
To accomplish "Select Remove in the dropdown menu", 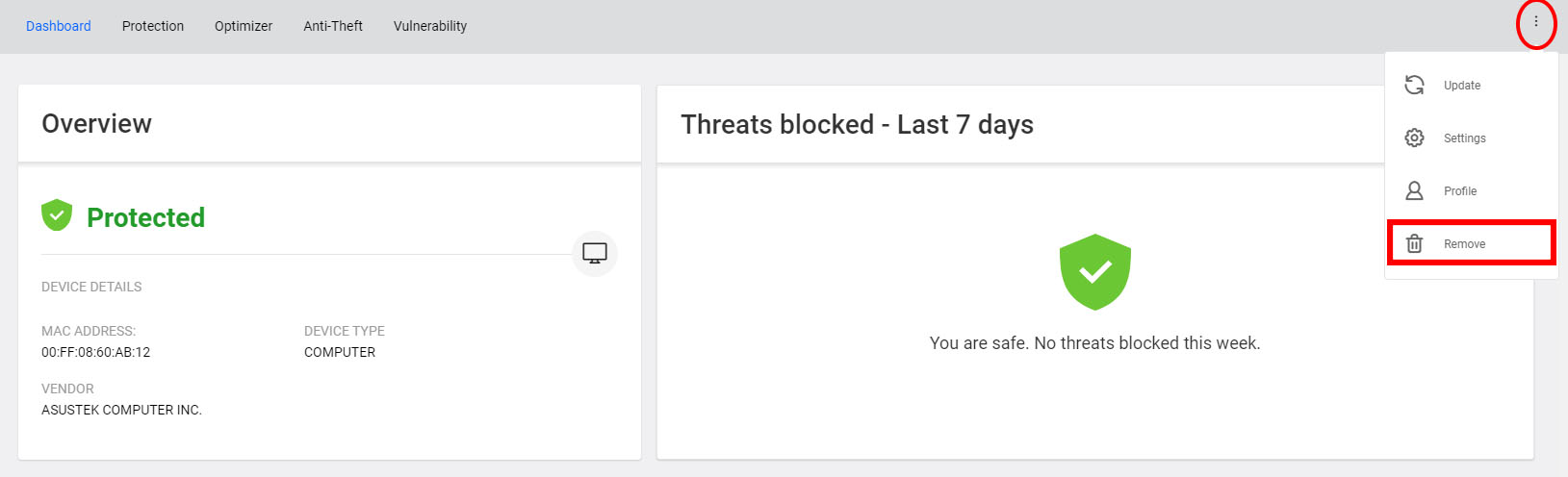I will 1471,242.
